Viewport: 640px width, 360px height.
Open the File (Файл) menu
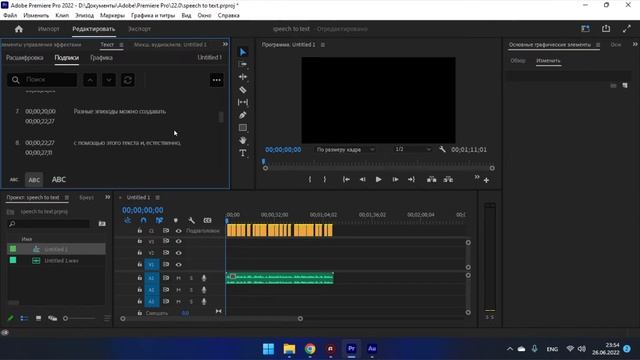10,16
